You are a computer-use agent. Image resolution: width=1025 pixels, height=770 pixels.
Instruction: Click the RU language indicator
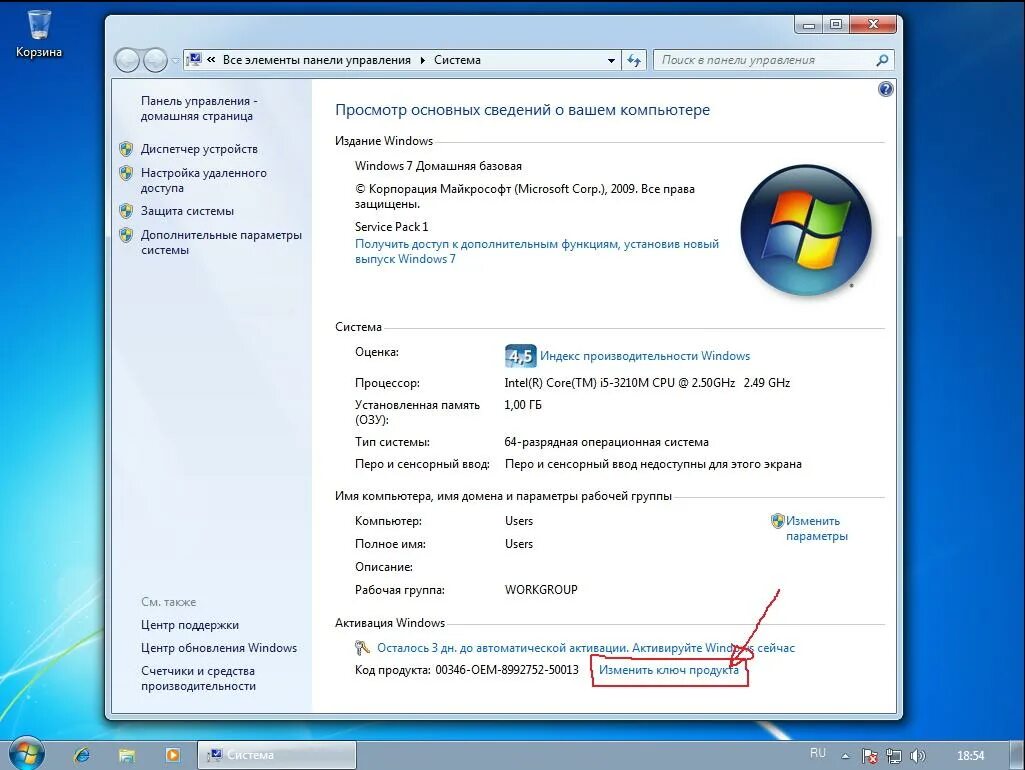(818, 753)
